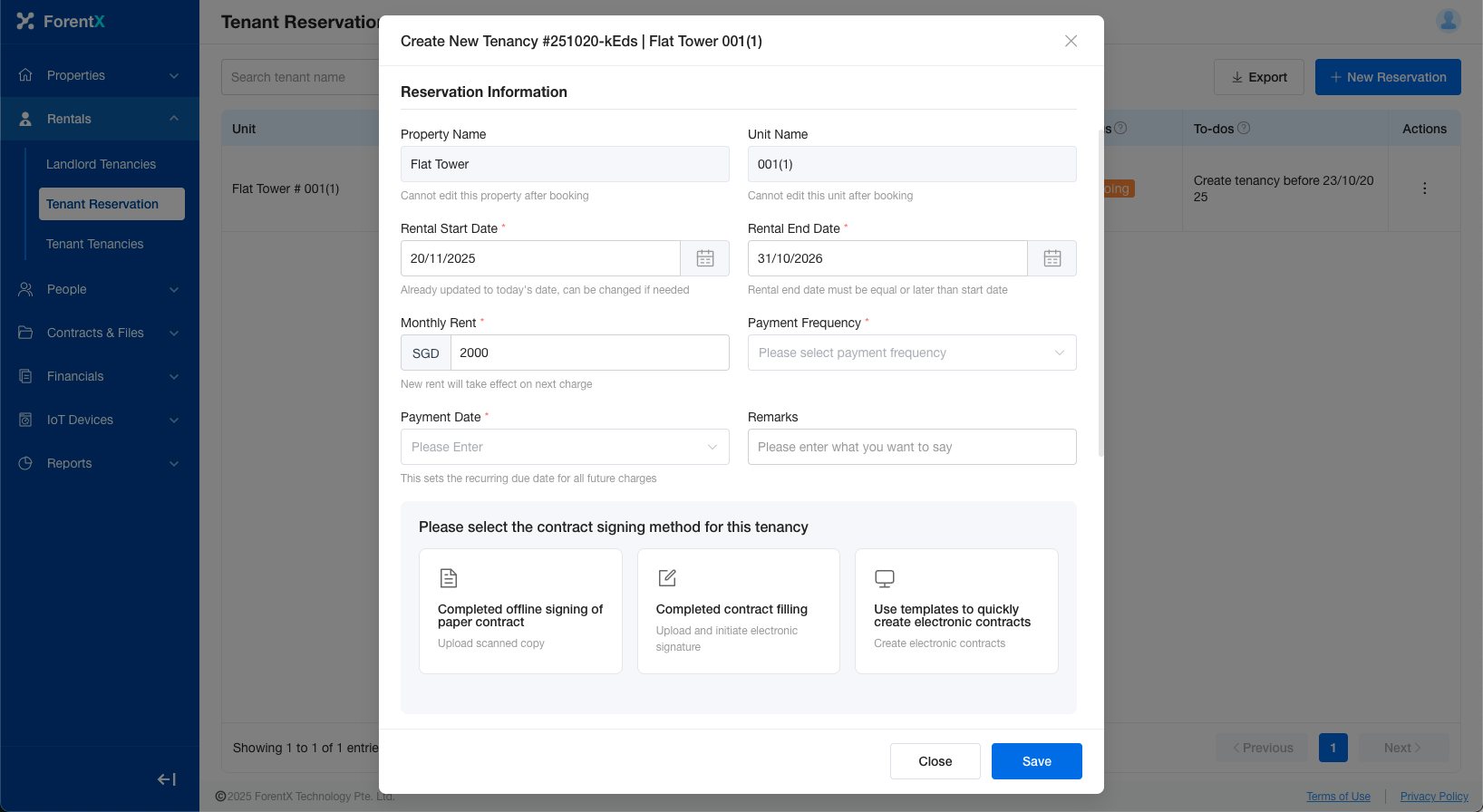Image resolution: width=1483 pixels, height=812 pixels.
Task: Click the ForentX logo icon
Action: click(25, 21)
